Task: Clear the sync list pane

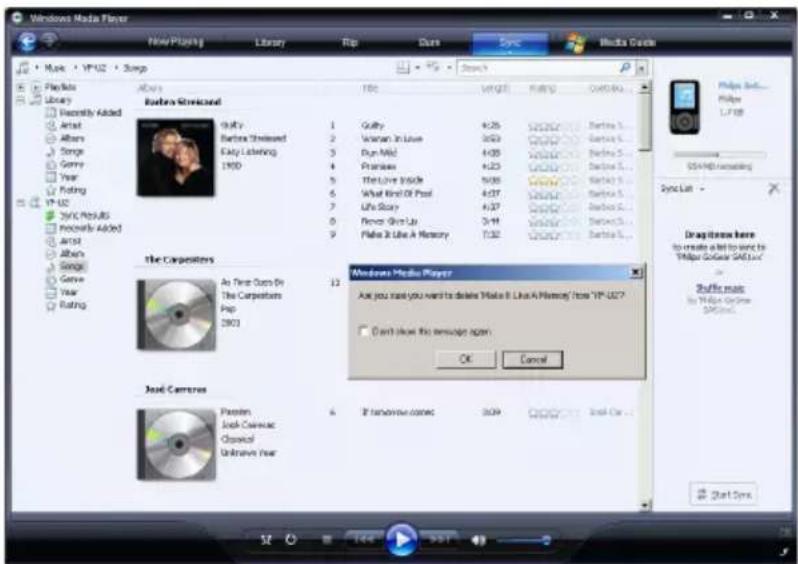Action: click(774, 189)
